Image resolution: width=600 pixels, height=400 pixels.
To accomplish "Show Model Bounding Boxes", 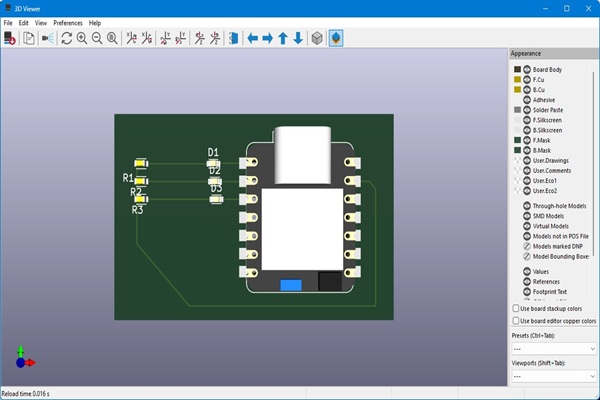I will (x=527, y=256).
